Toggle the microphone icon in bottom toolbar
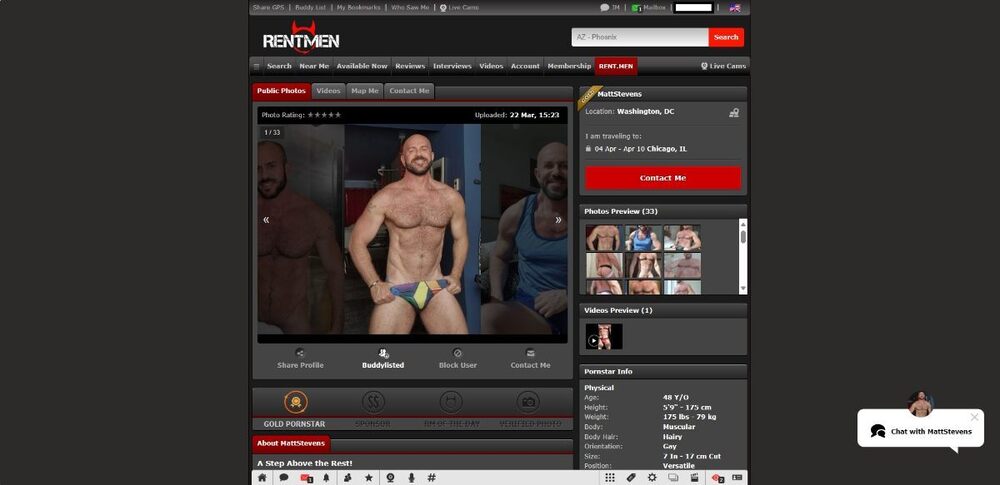 tap(410, 478)
